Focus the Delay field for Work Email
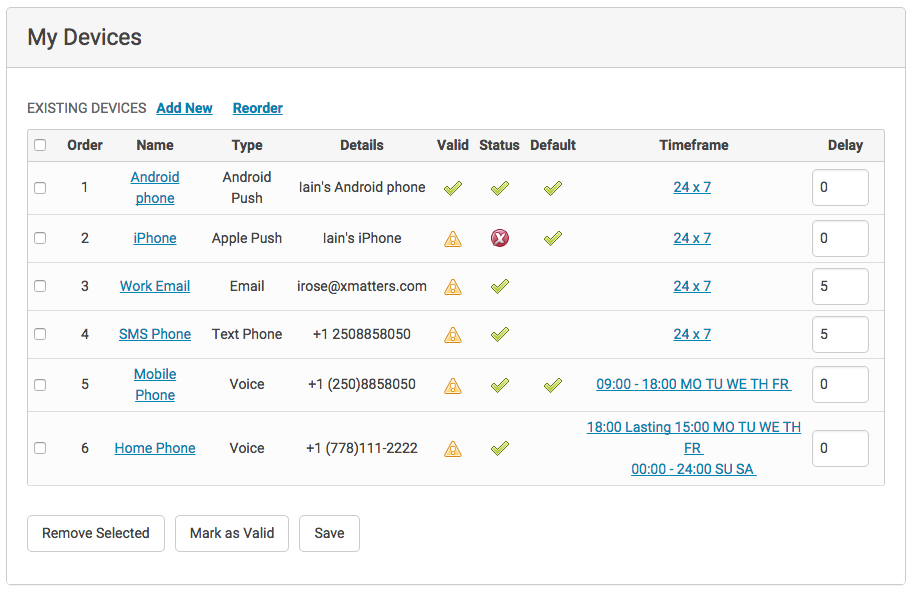 [840, 286]
